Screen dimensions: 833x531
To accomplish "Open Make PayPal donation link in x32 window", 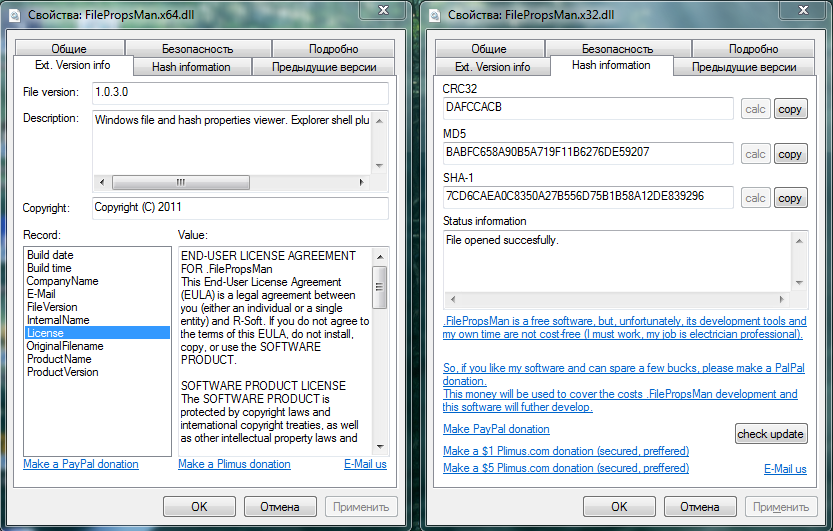I will coord(496,429).
